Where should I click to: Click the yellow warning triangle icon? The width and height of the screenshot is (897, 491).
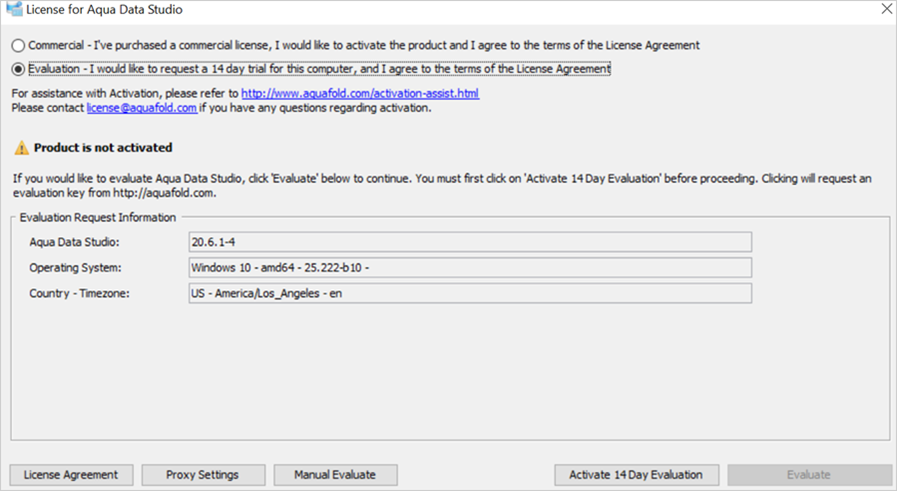click(21, 148)
